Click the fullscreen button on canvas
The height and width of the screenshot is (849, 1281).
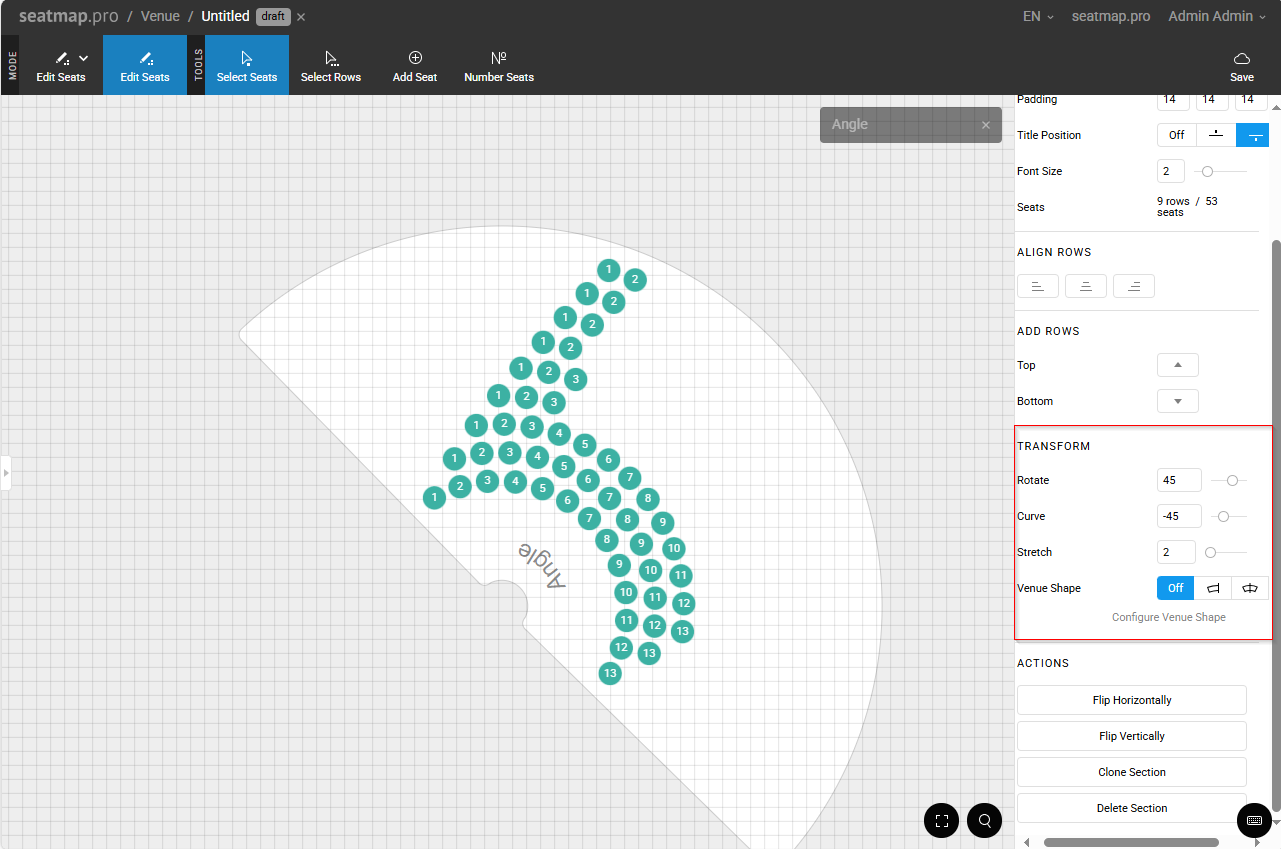941,821
